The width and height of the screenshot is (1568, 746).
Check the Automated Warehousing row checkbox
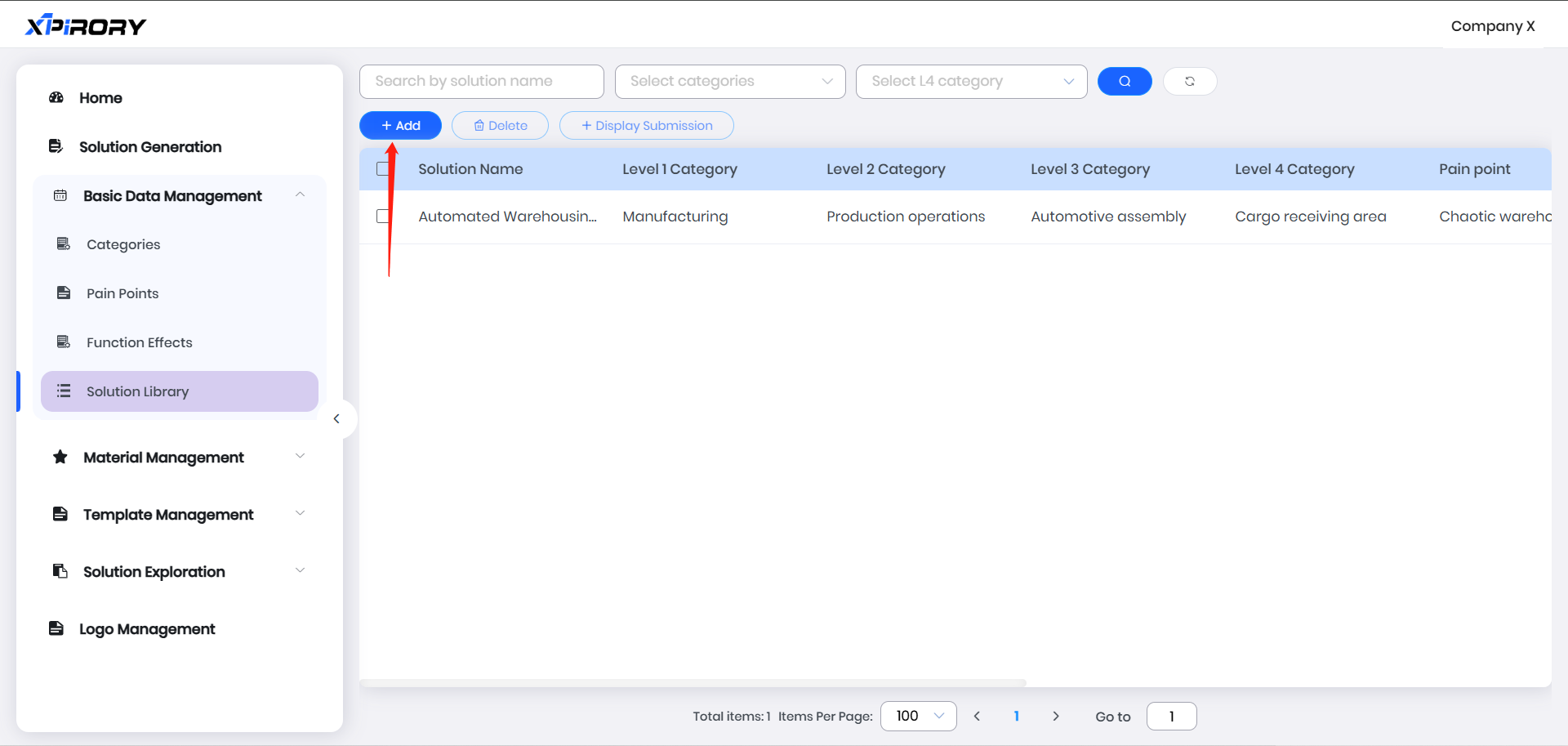click(383, 217)
